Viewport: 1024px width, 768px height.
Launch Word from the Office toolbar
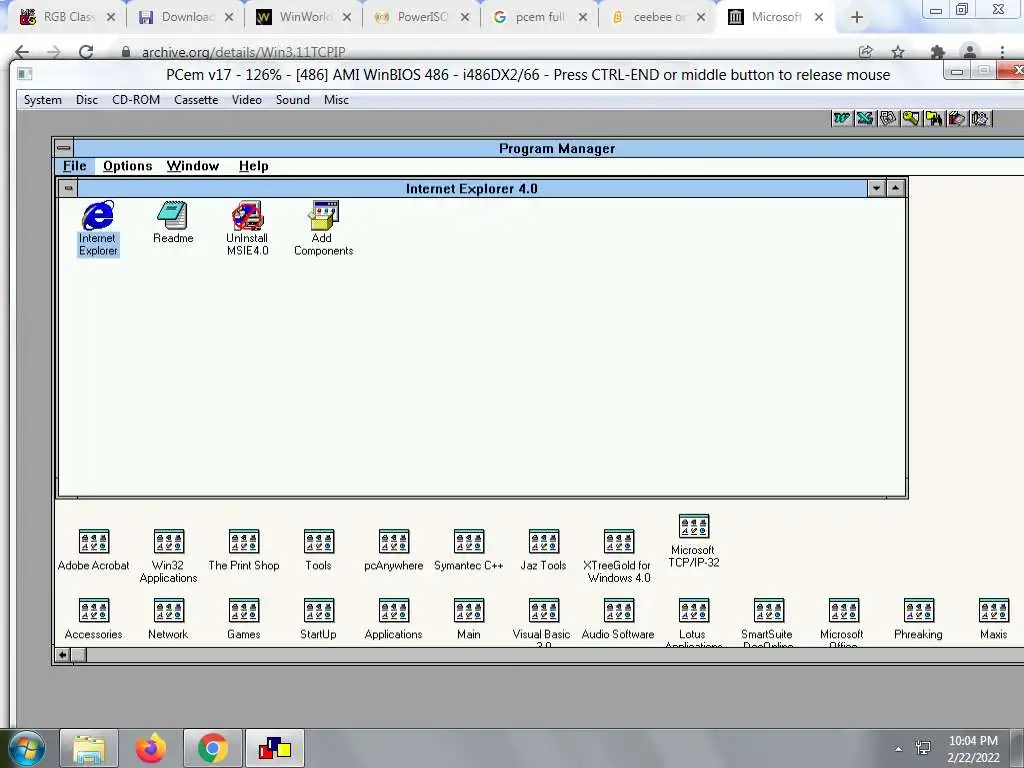842,118
